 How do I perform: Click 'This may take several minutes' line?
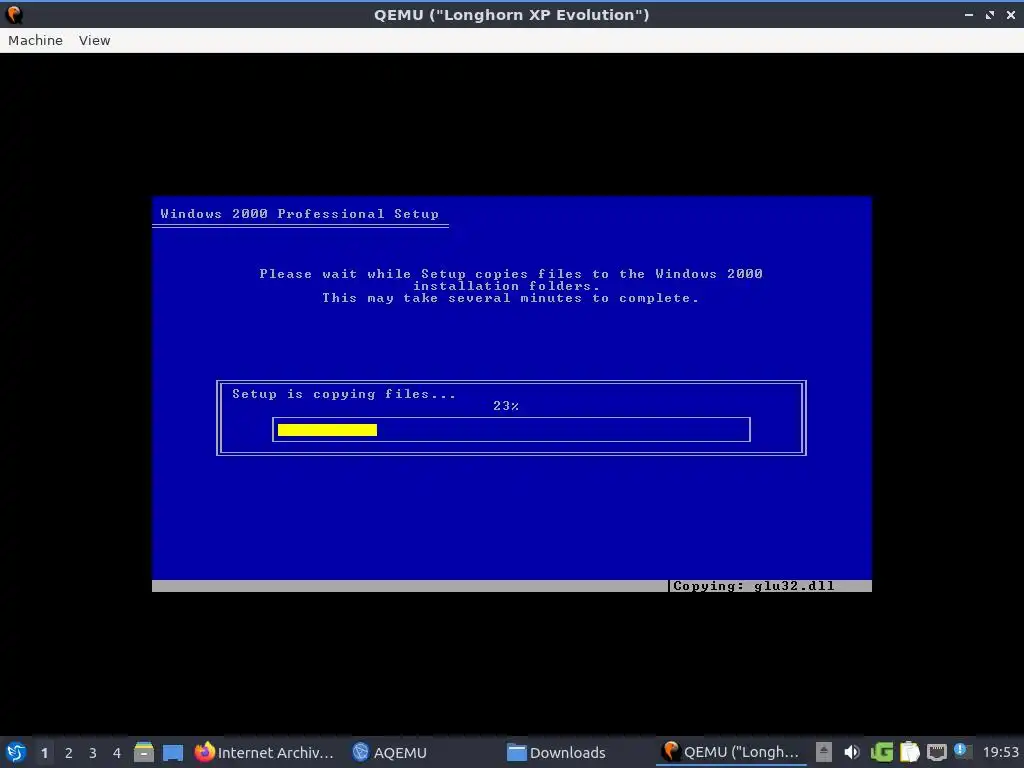tap(511, 298)
